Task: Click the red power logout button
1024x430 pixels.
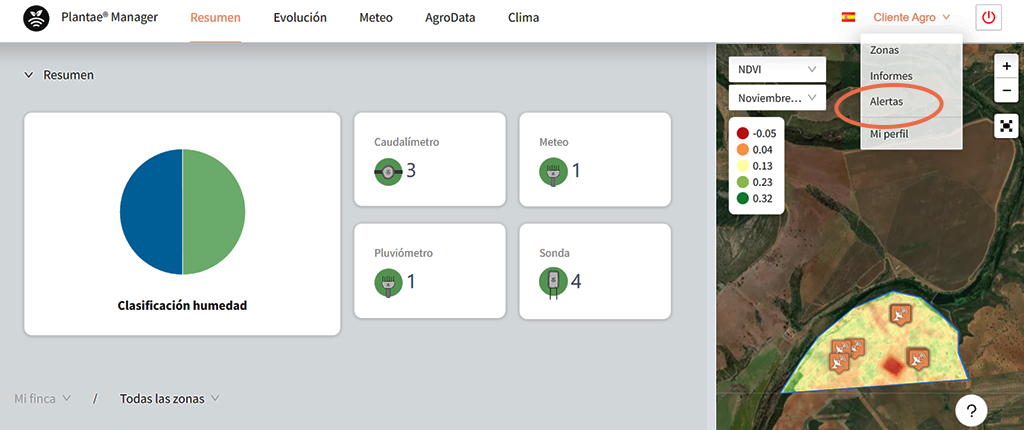Action: click(988, 18)
